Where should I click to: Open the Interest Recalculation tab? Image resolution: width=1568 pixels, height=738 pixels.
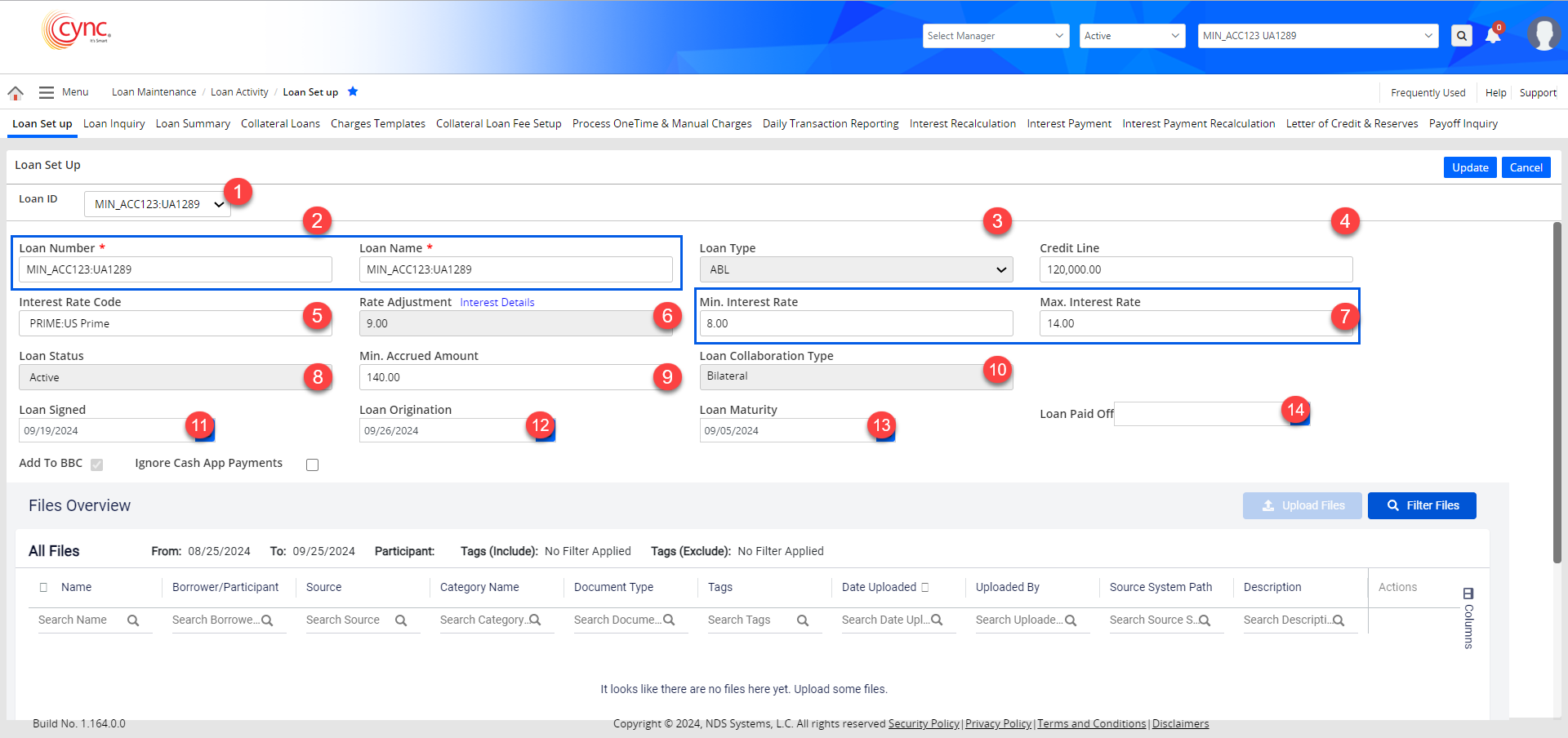click(962, 124)
